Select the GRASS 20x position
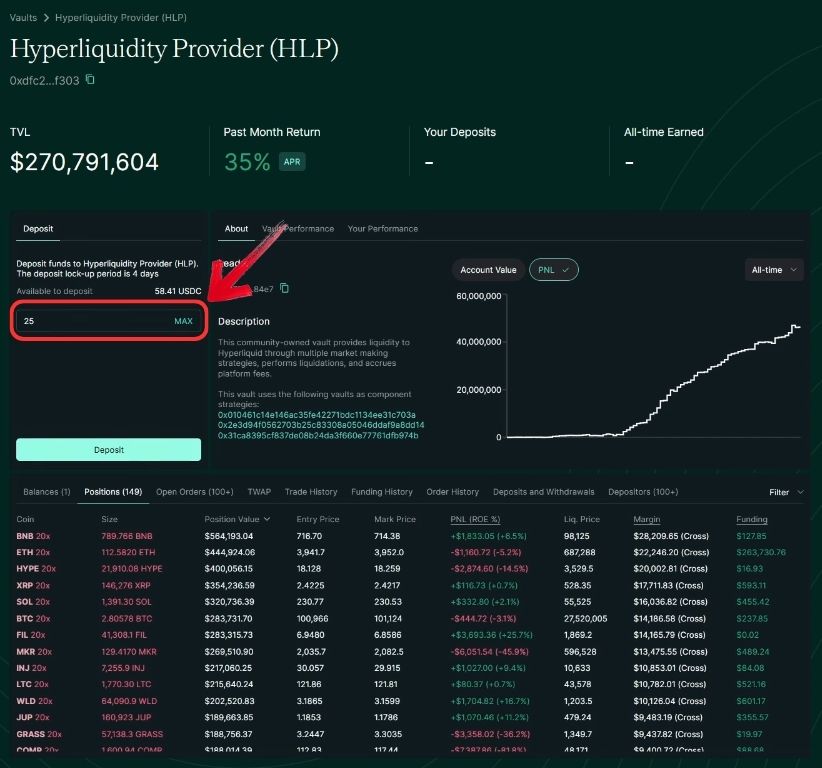This screenshot has height=768, width=822. tap(39, 734)
